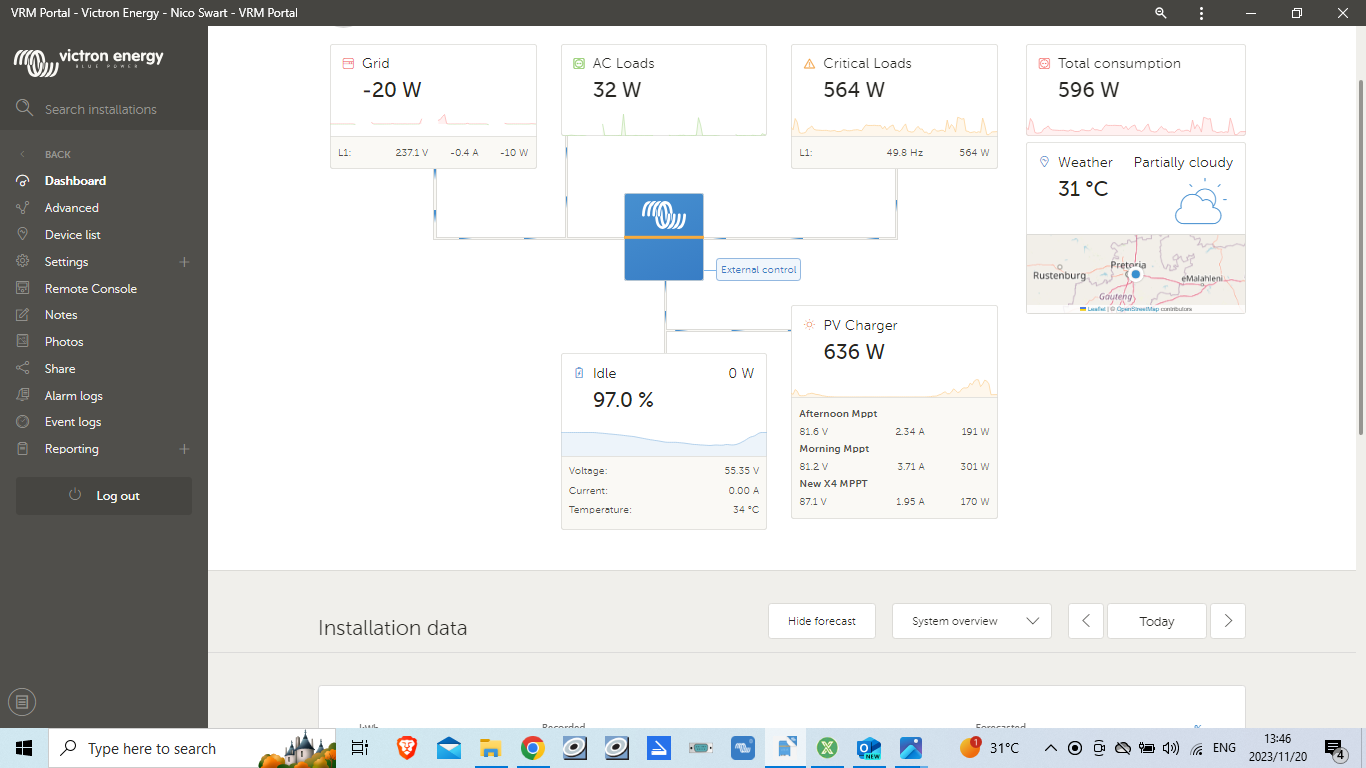Screen dimensions: 1366x768
Task: Open Mail app from taskbar
Action: tap(448, 748)
